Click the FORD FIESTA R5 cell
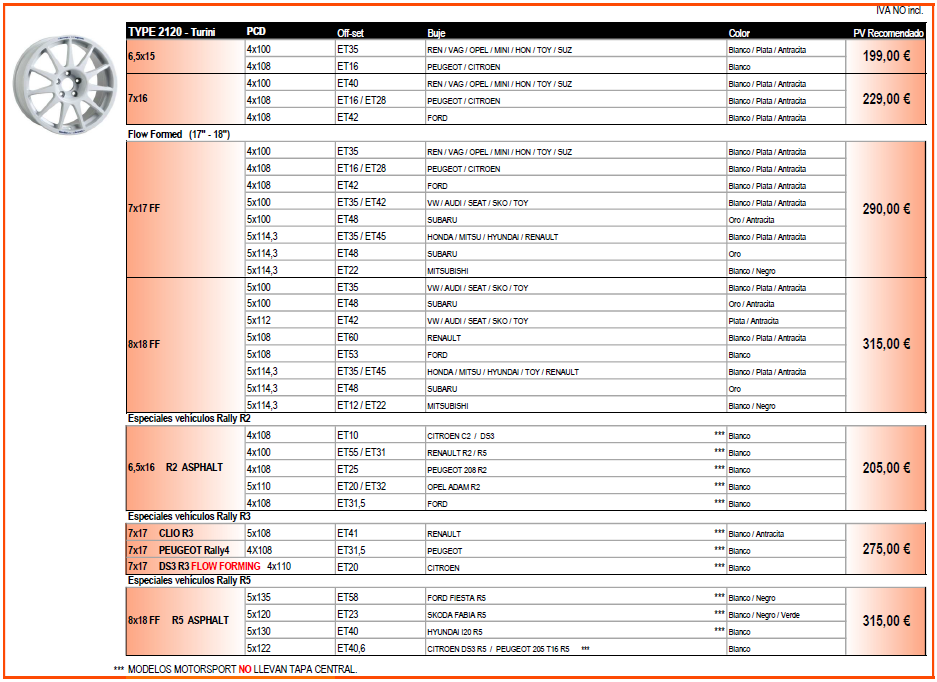937x682 pixels. pyautogui.click(x=456, y=598)
